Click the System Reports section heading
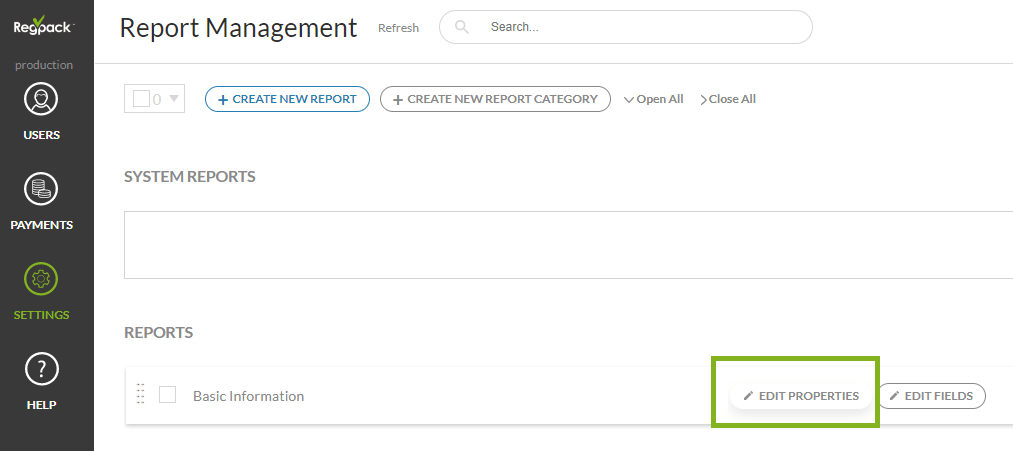This screenshot has height=451, width=1013. point(189,177)
